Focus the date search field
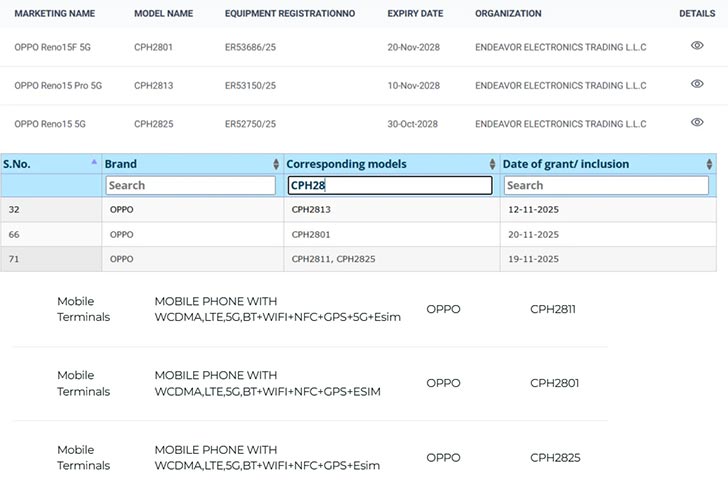 click(606, 185)
